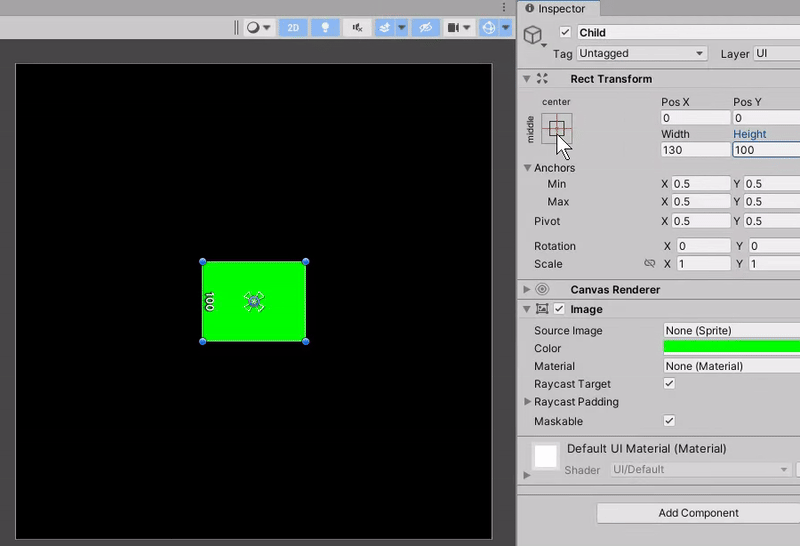The height and width of the screenshot is (546, 800).
Task: Collapse the Anchors section
Action: (527, 167)
